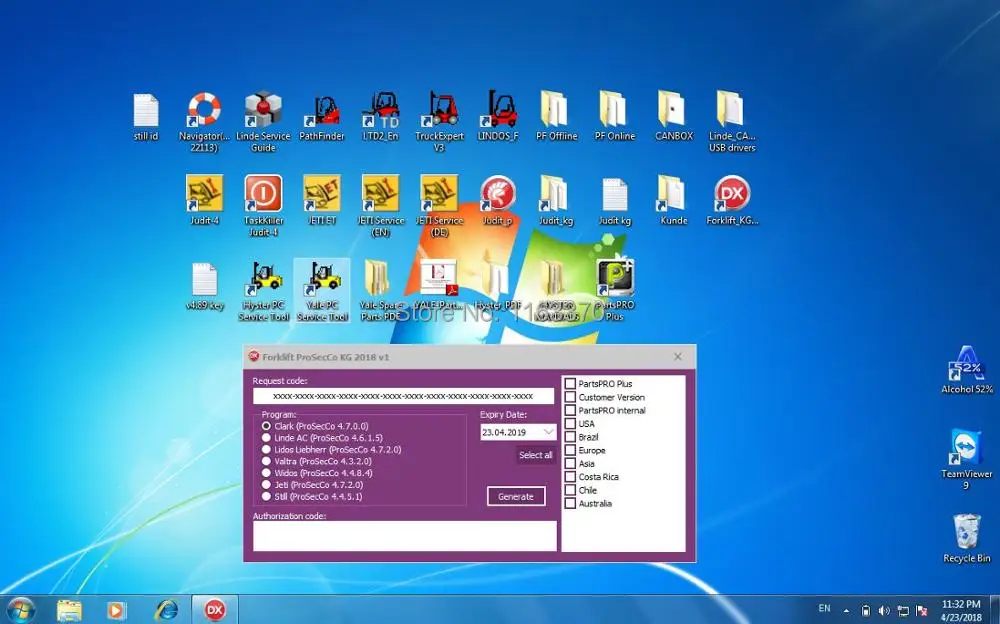Open the Windows Start menu

pos(20,610)
